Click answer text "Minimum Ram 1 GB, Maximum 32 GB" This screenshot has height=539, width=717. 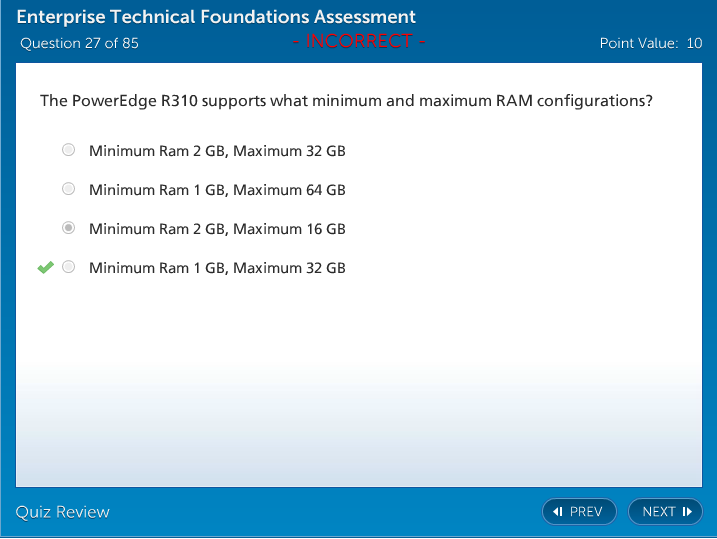(217, 268)
